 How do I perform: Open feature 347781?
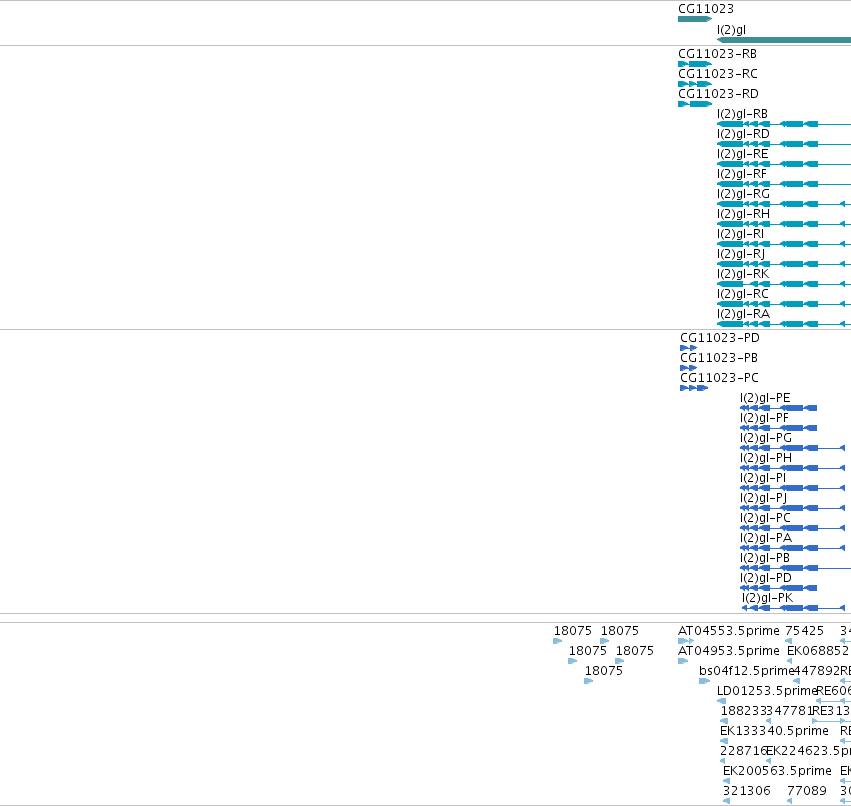pyautogui.click(x=769, y=722)
